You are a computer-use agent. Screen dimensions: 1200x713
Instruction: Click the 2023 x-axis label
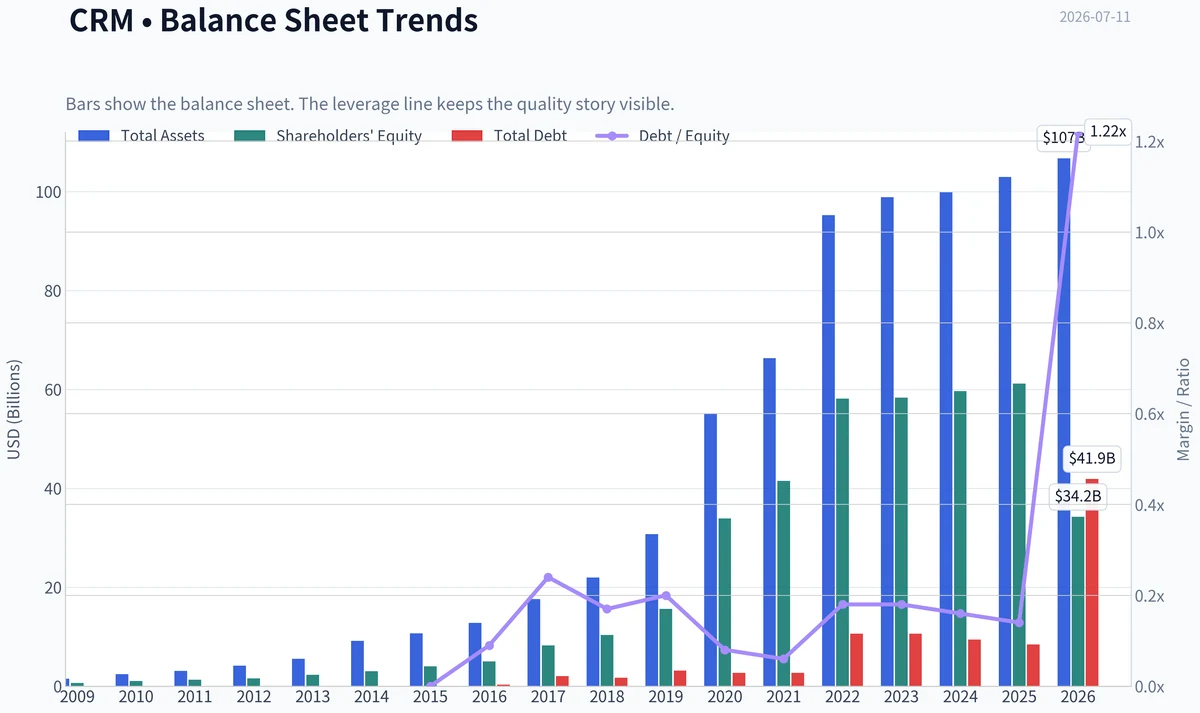click(901, 696)
